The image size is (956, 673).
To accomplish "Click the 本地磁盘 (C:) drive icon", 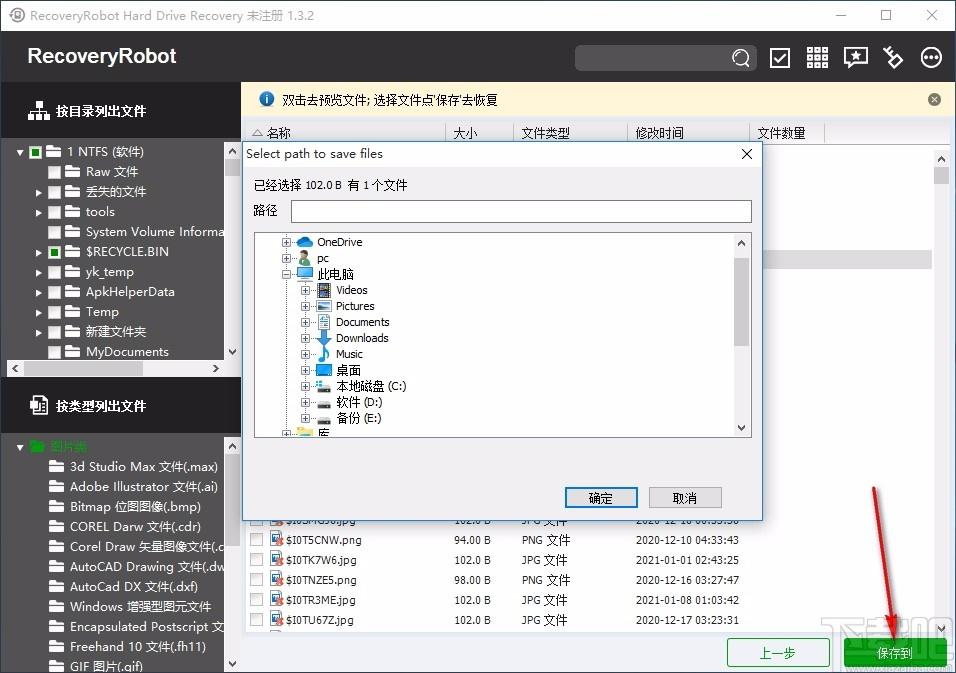I will (x=324, y=386).
